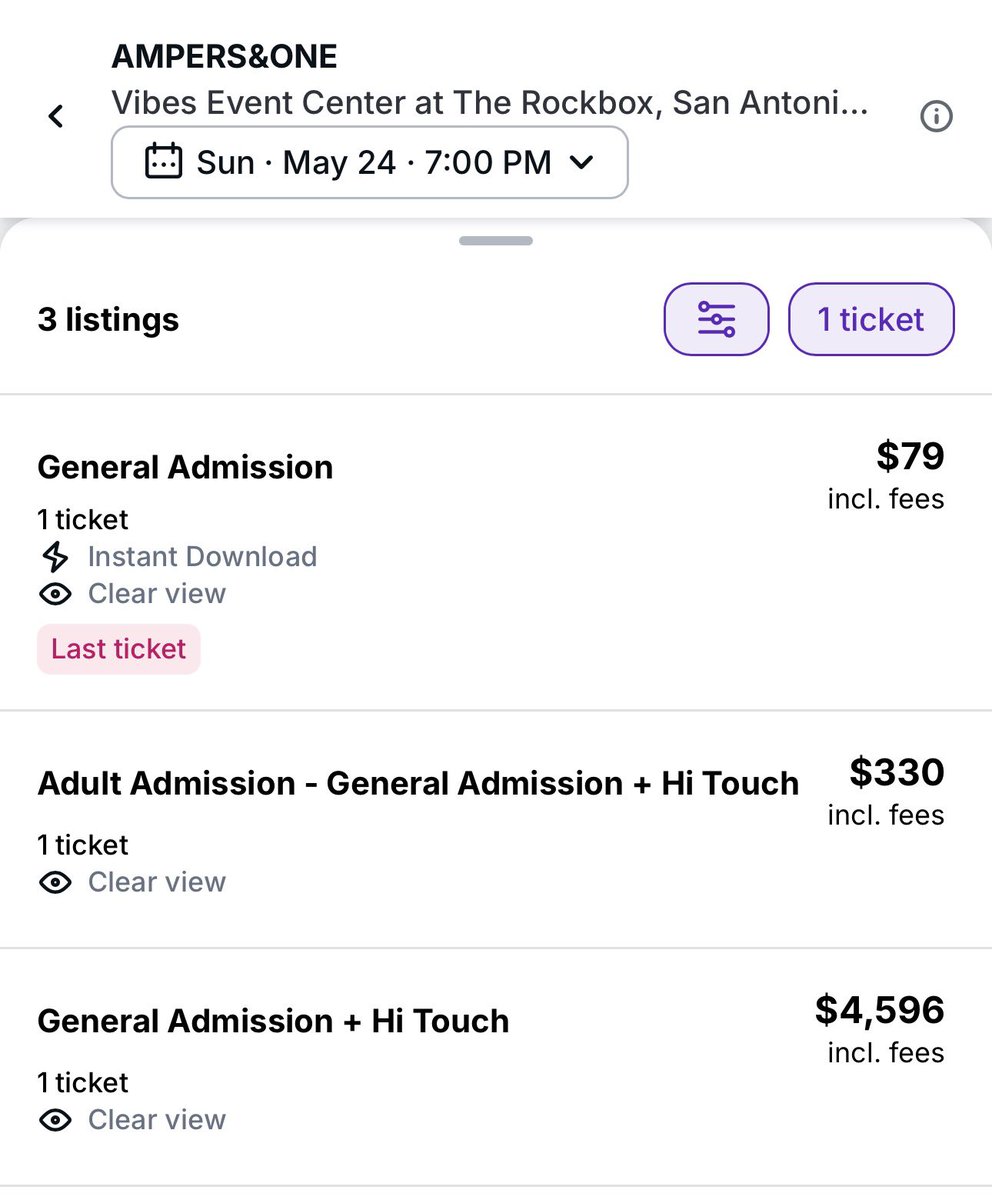Viewport: 992px width, 1200px height.
Task: Click the chevron next to 7:00 PM
Action: (x=581, y=162)
